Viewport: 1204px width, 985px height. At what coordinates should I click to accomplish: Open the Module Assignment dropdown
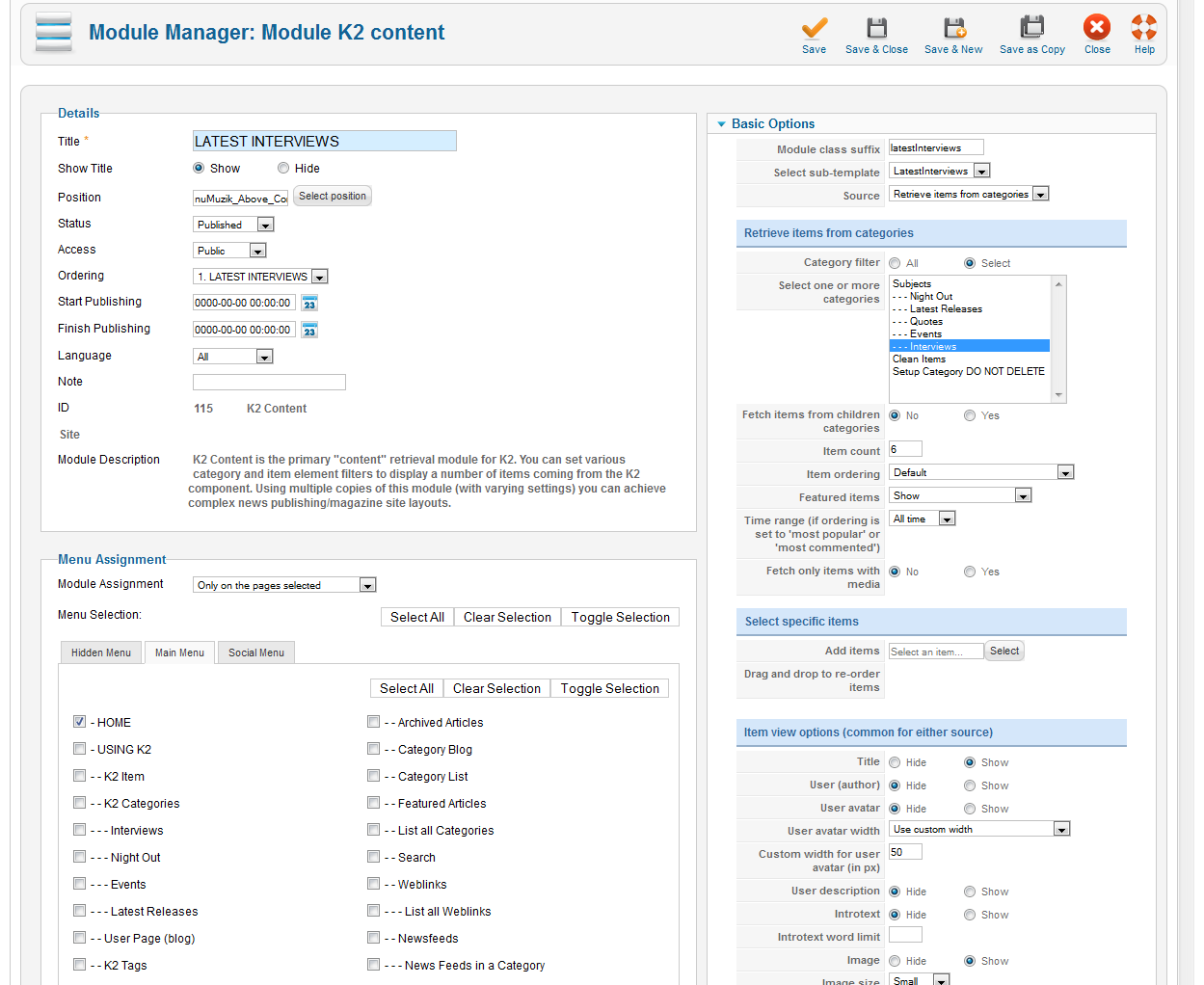point(284,585)
